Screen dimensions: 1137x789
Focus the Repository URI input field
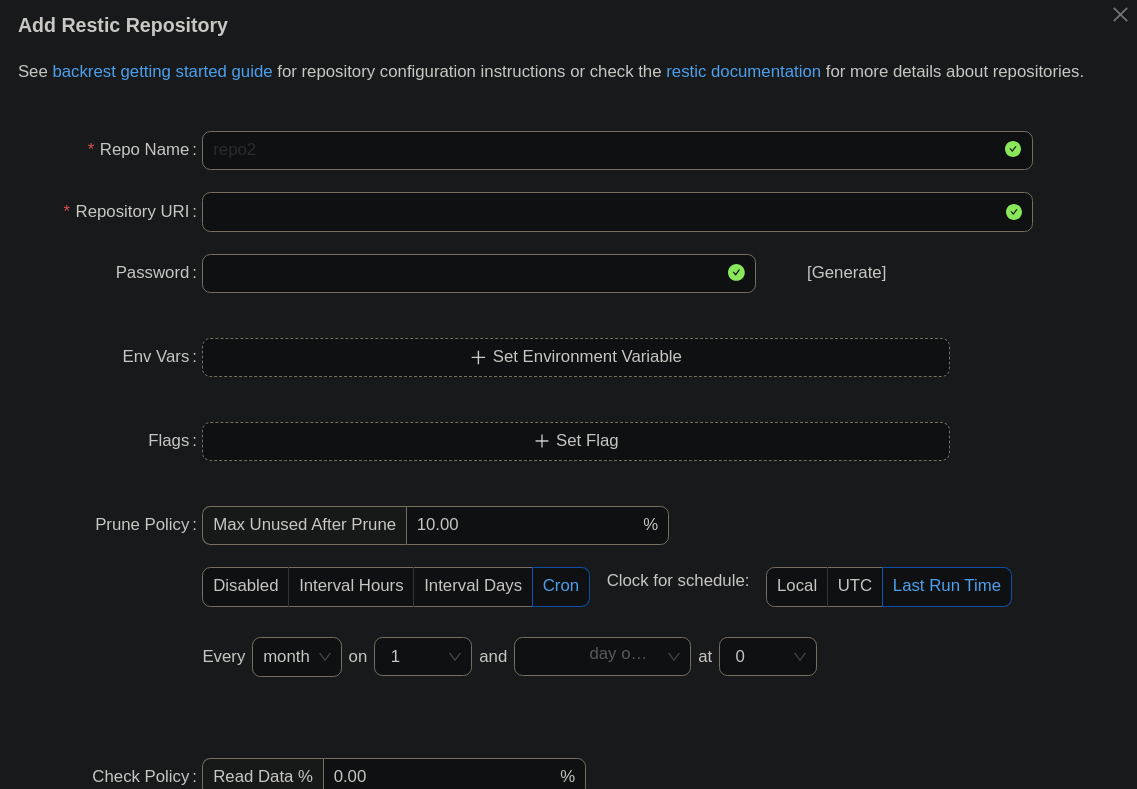tap(617, 212)
